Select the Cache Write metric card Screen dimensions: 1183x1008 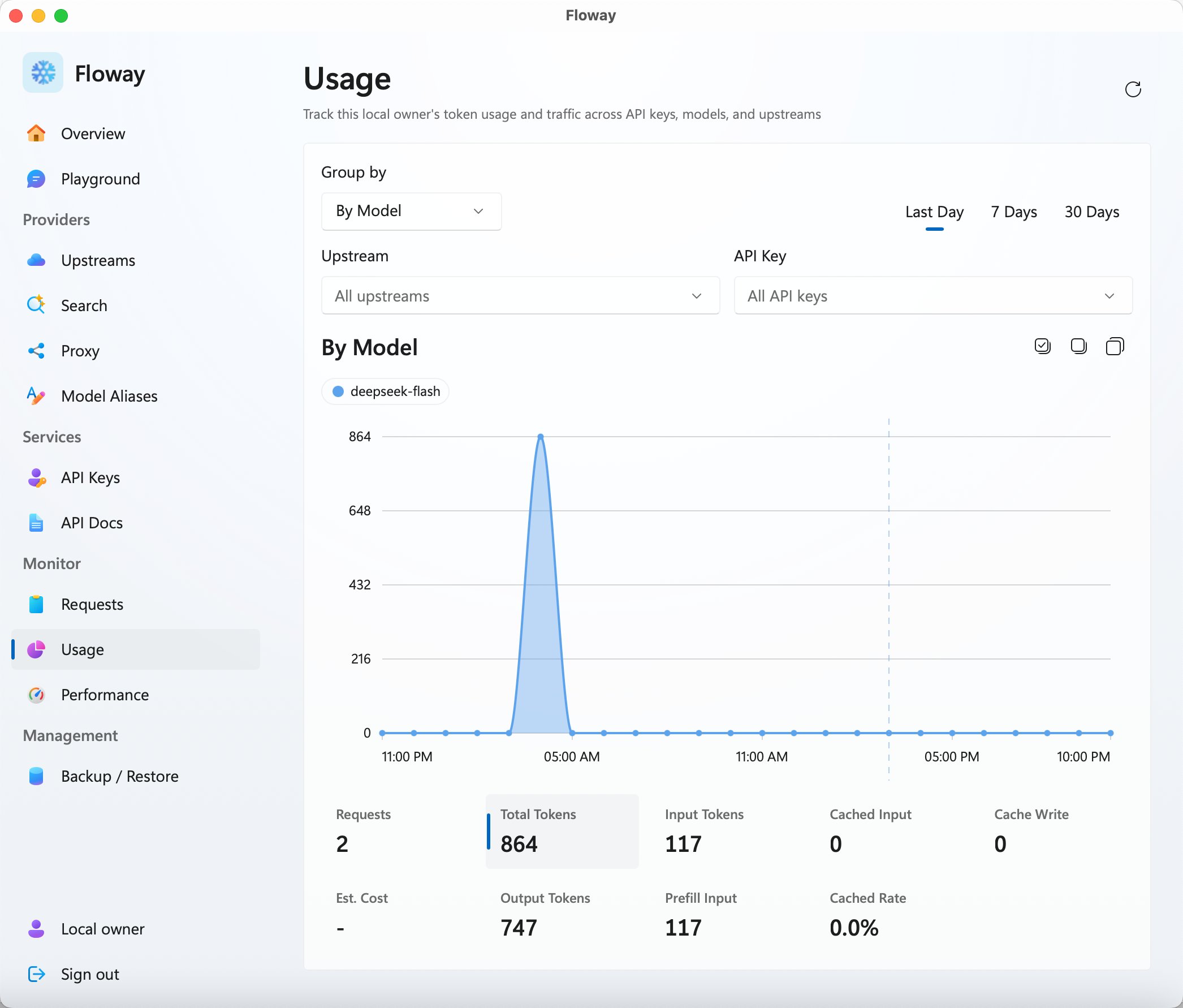[x=1056, y=831]
